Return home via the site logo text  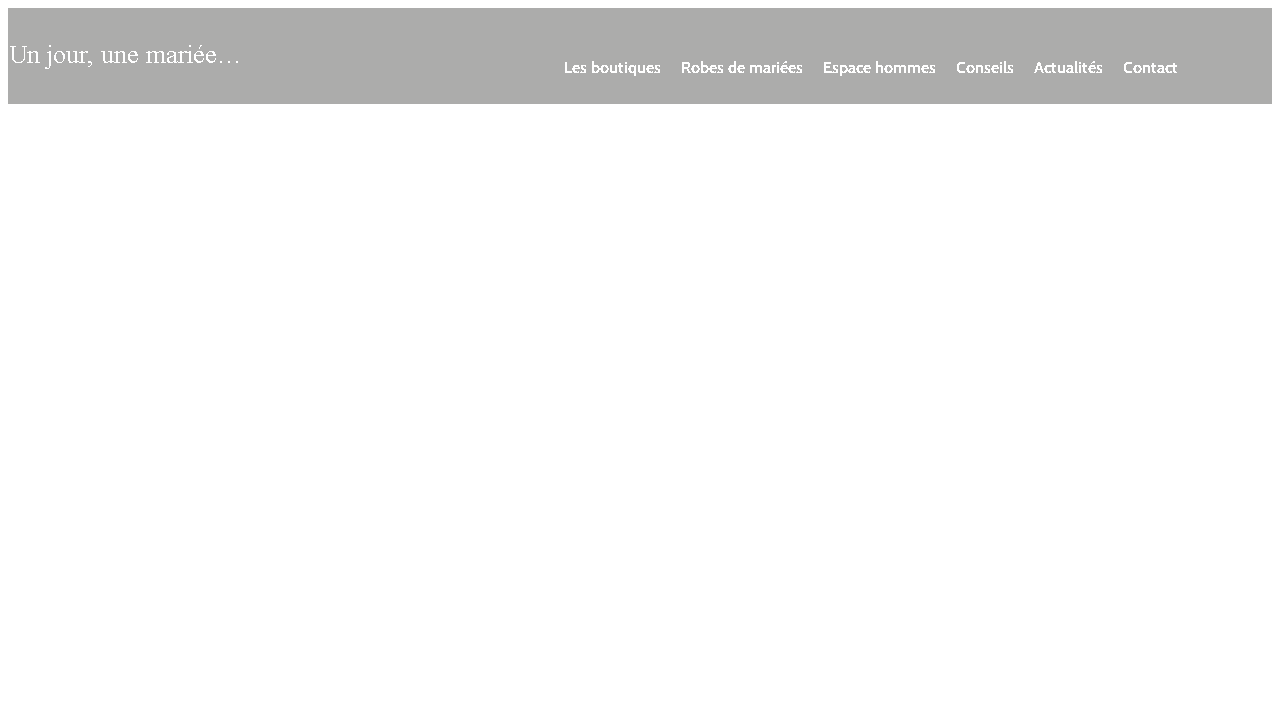coord(124,55)
